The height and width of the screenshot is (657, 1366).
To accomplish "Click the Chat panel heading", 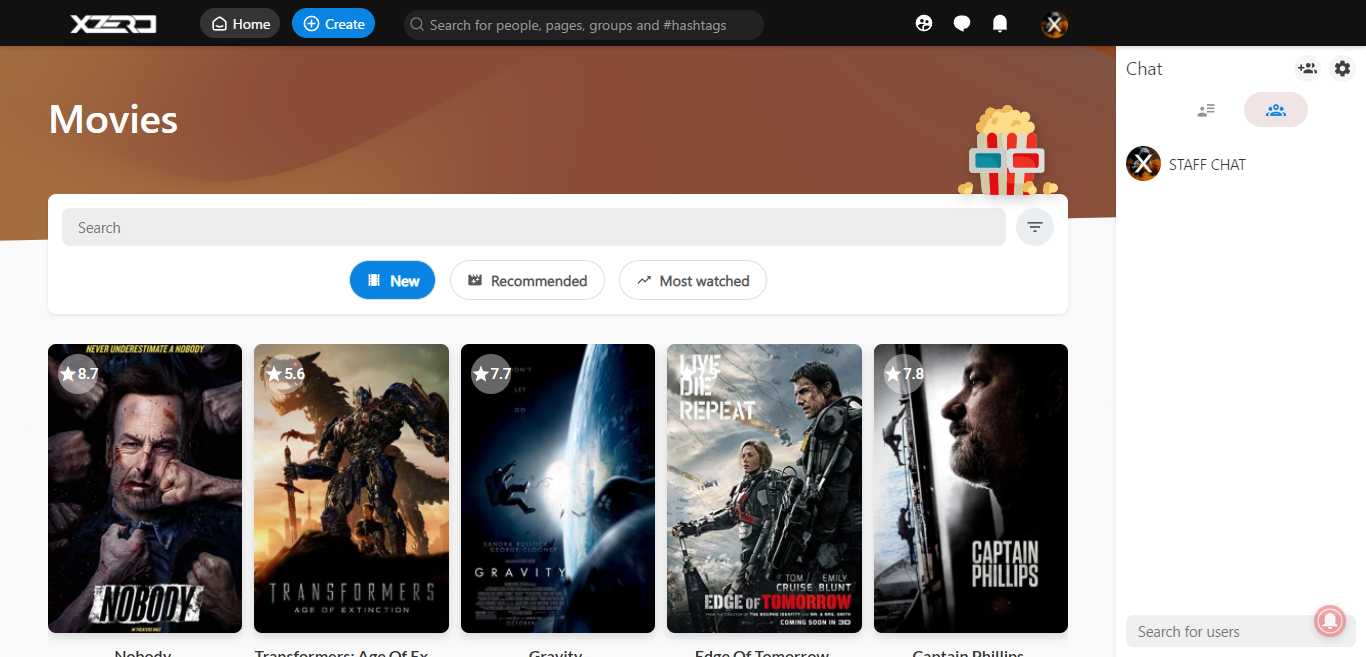I will [1144, 69].
